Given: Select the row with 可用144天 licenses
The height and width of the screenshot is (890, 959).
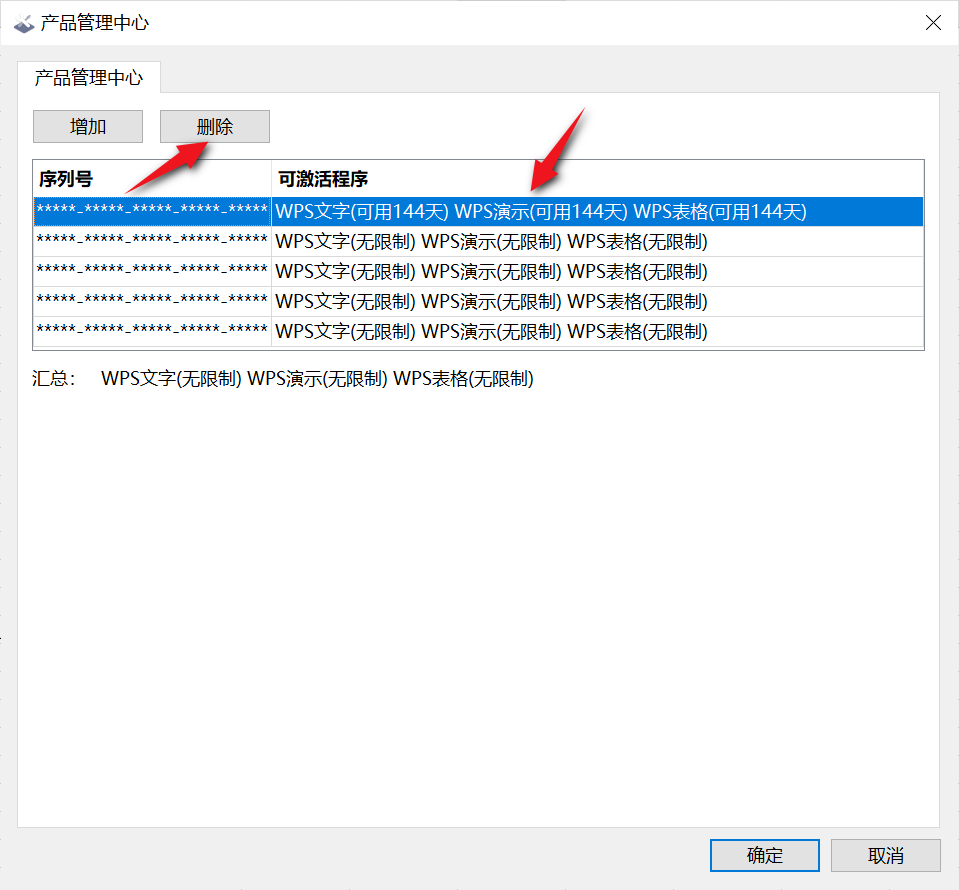Looking at the screenshot, I should pos(478,212).
